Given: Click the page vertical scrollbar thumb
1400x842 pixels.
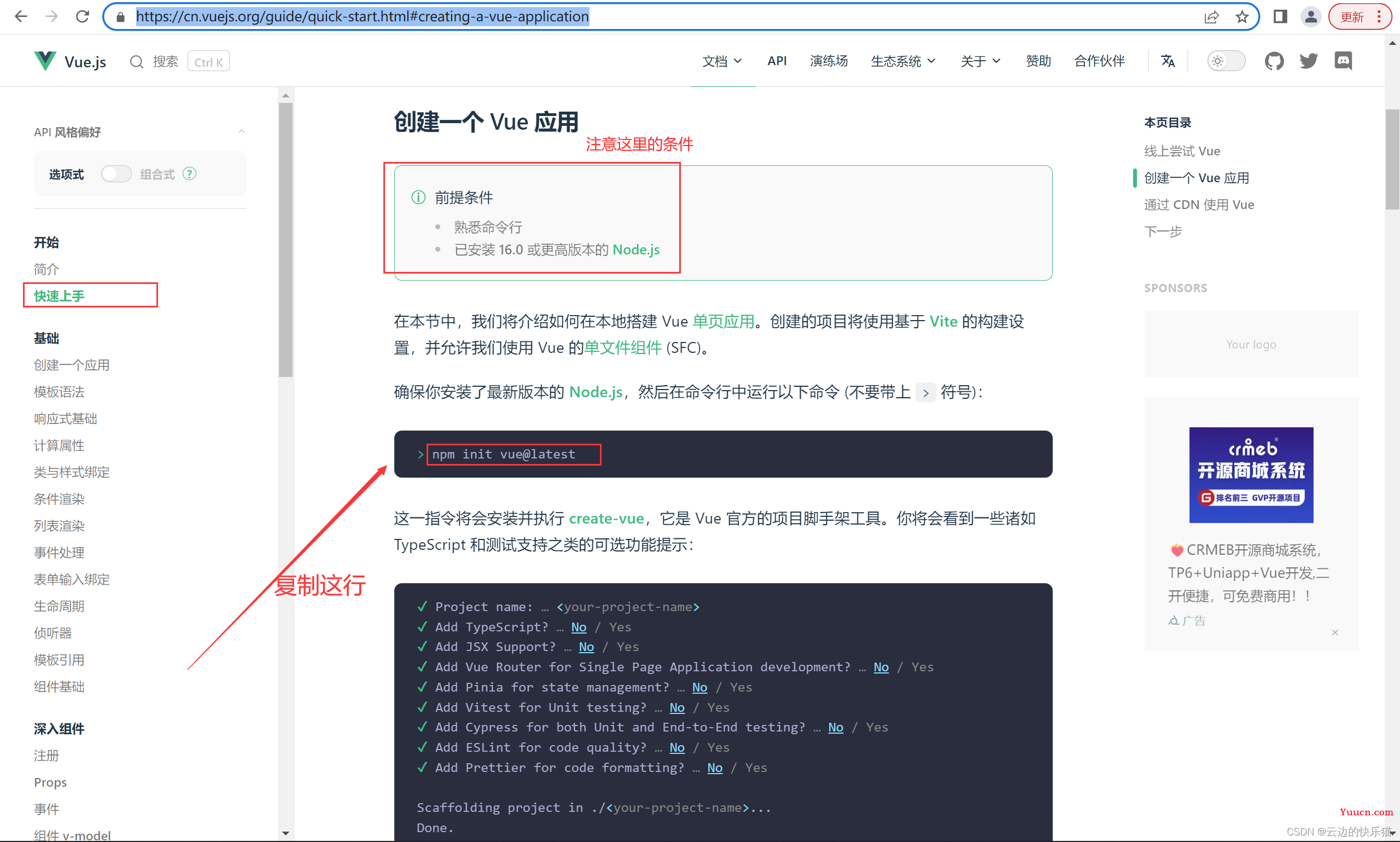Looking at the screenshot, I should (x=1392, y=159).
